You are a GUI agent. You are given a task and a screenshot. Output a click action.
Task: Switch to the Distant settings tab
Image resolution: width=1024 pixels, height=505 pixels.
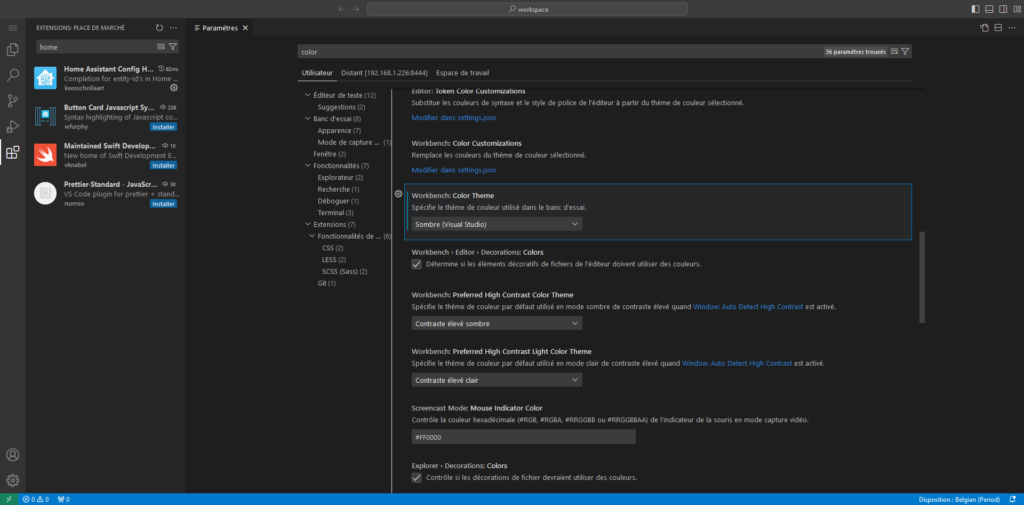coord(384,73)
